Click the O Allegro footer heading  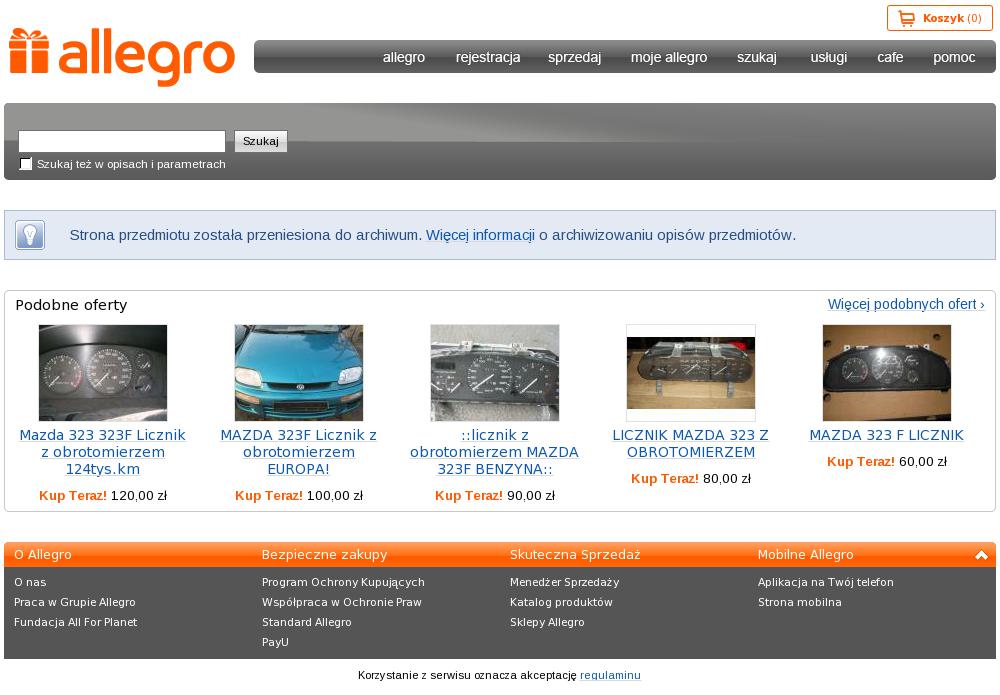point(43,555)
